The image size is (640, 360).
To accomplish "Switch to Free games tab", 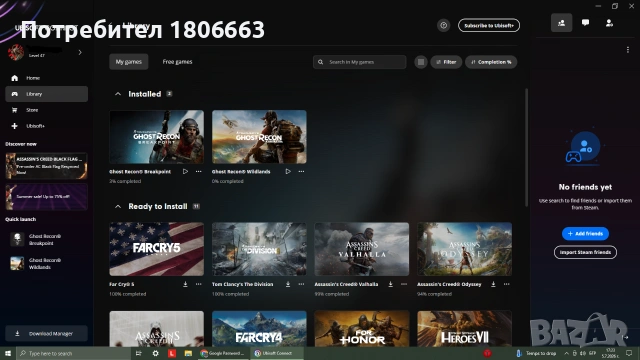I will [177, 62].
